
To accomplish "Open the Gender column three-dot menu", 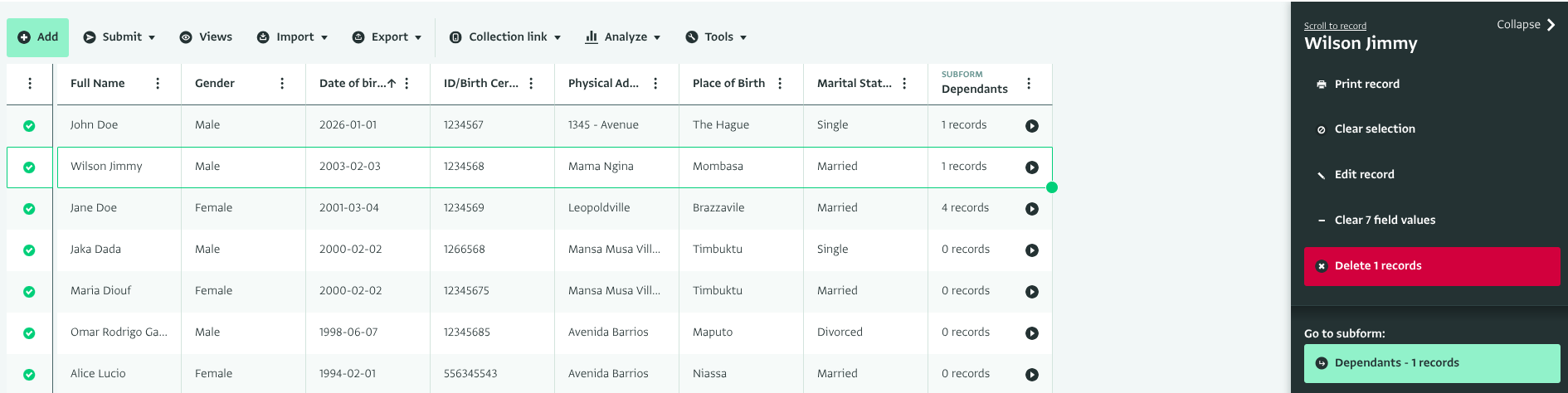I will click(x=282, y=84).
